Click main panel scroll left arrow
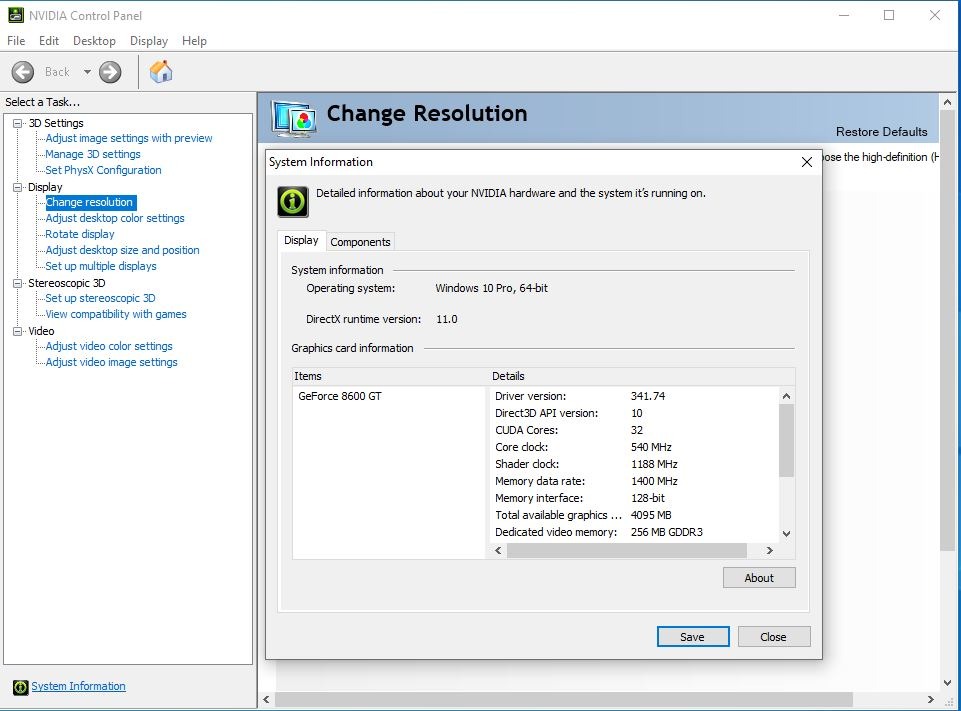The image size is (961, 711). [x=266, y=699]
